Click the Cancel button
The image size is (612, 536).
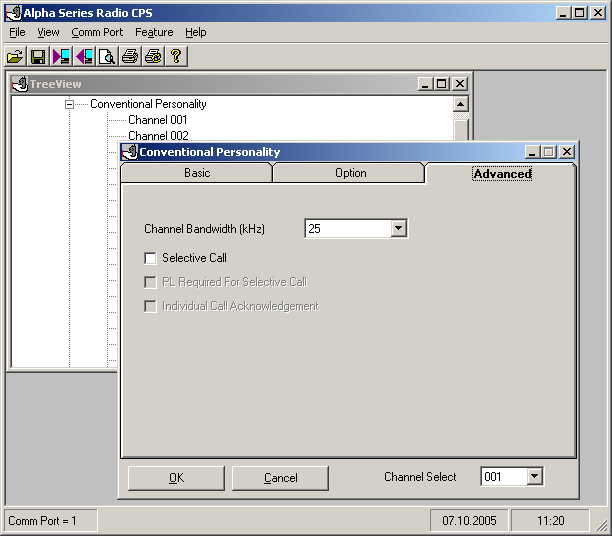coord(280,478)
